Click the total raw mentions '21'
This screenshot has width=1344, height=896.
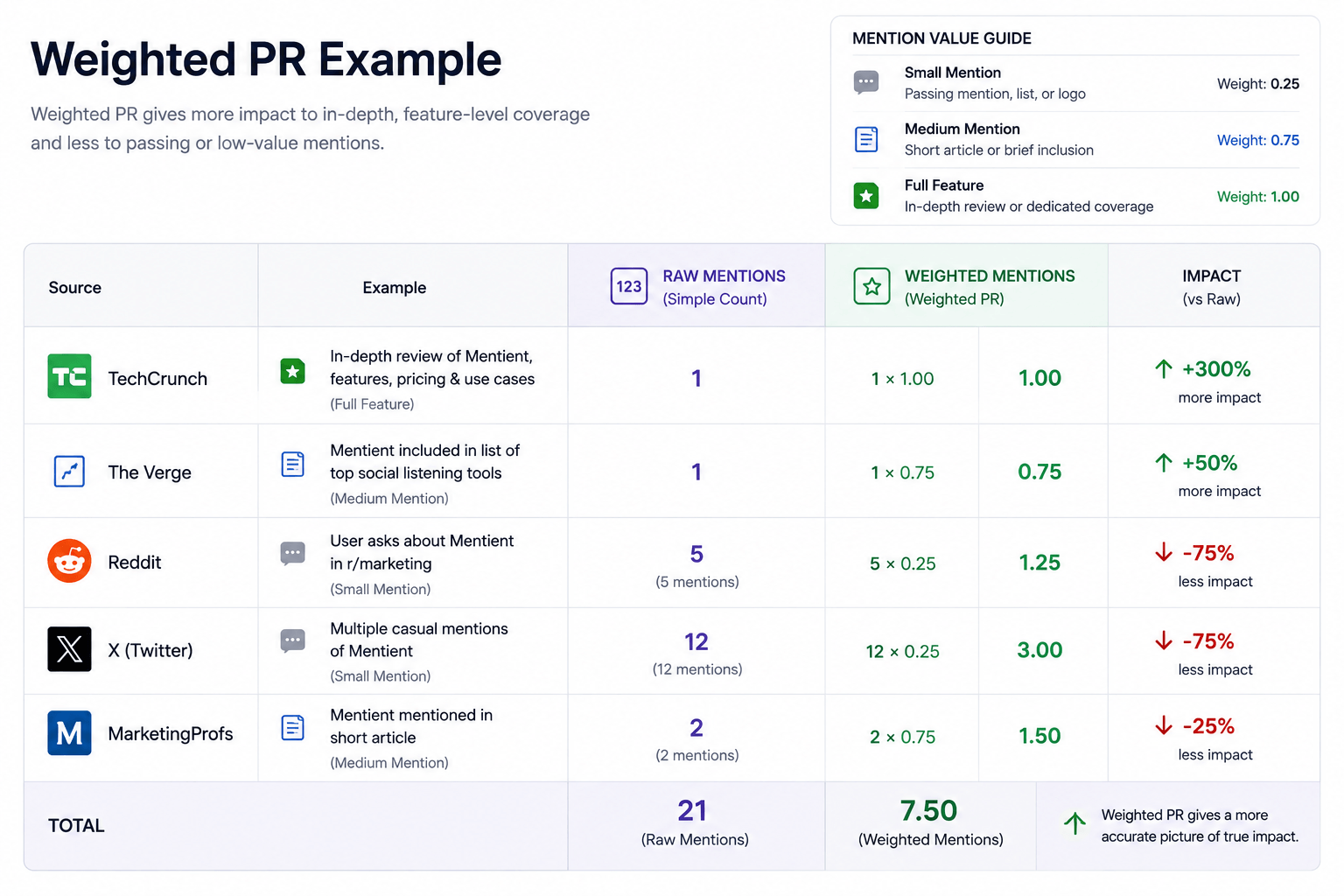[692, 810]
